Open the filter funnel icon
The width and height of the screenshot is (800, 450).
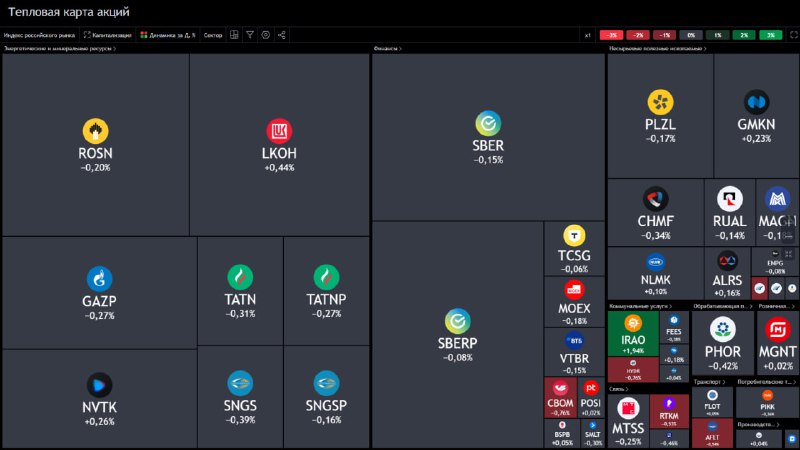250,35
